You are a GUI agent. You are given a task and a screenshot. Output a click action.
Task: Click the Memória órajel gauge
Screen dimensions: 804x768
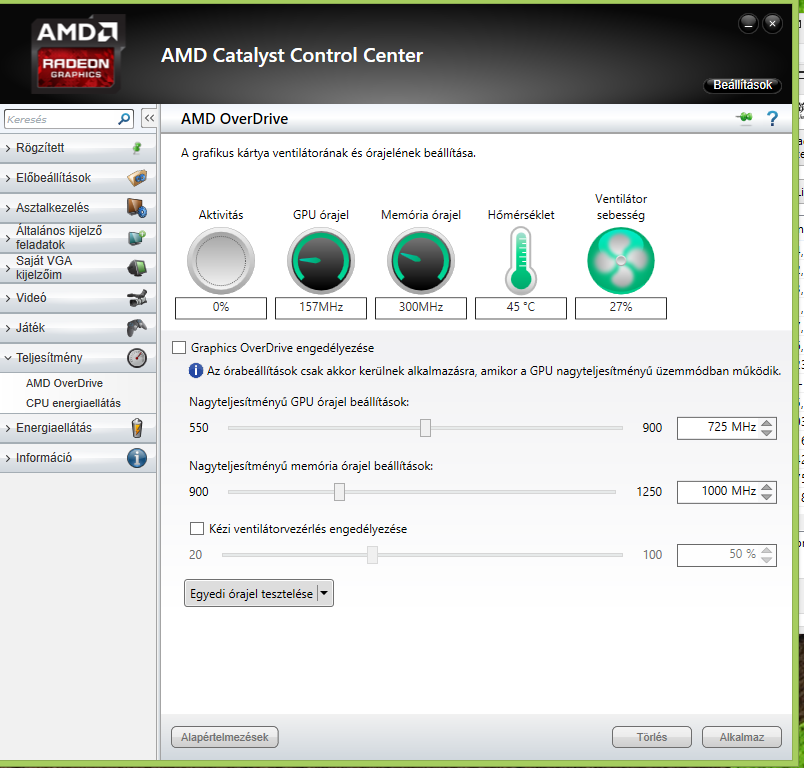coord(421,261)
